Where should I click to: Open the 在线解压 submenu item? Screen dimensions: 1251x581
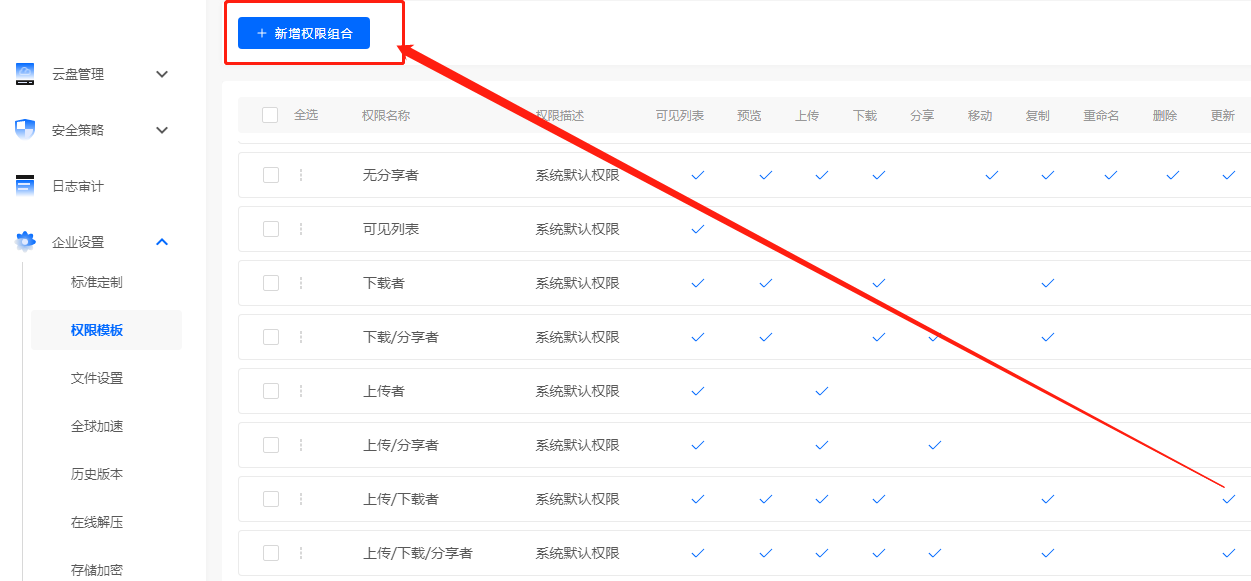97,522
